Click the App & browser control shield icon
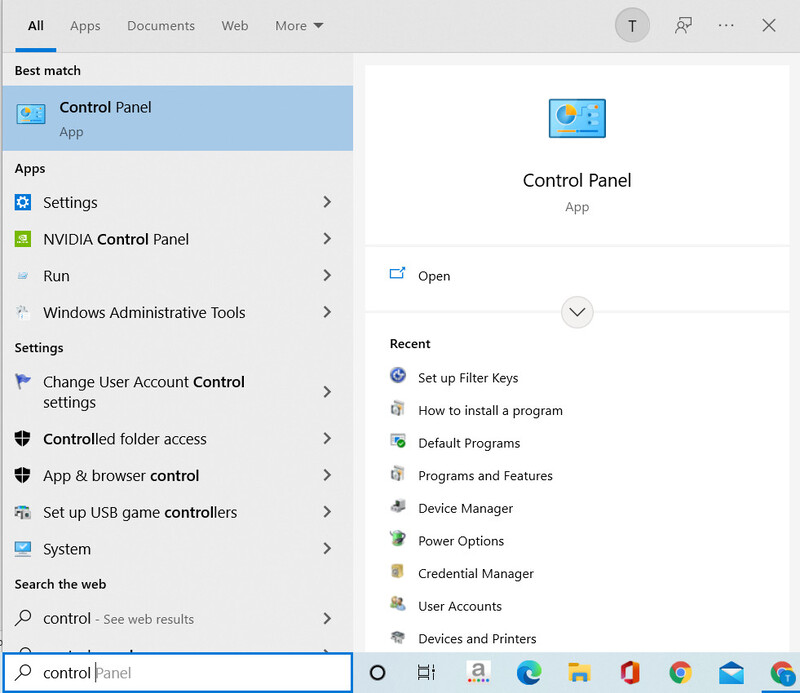This screenshot has width=800, height=693. point(22,475)
